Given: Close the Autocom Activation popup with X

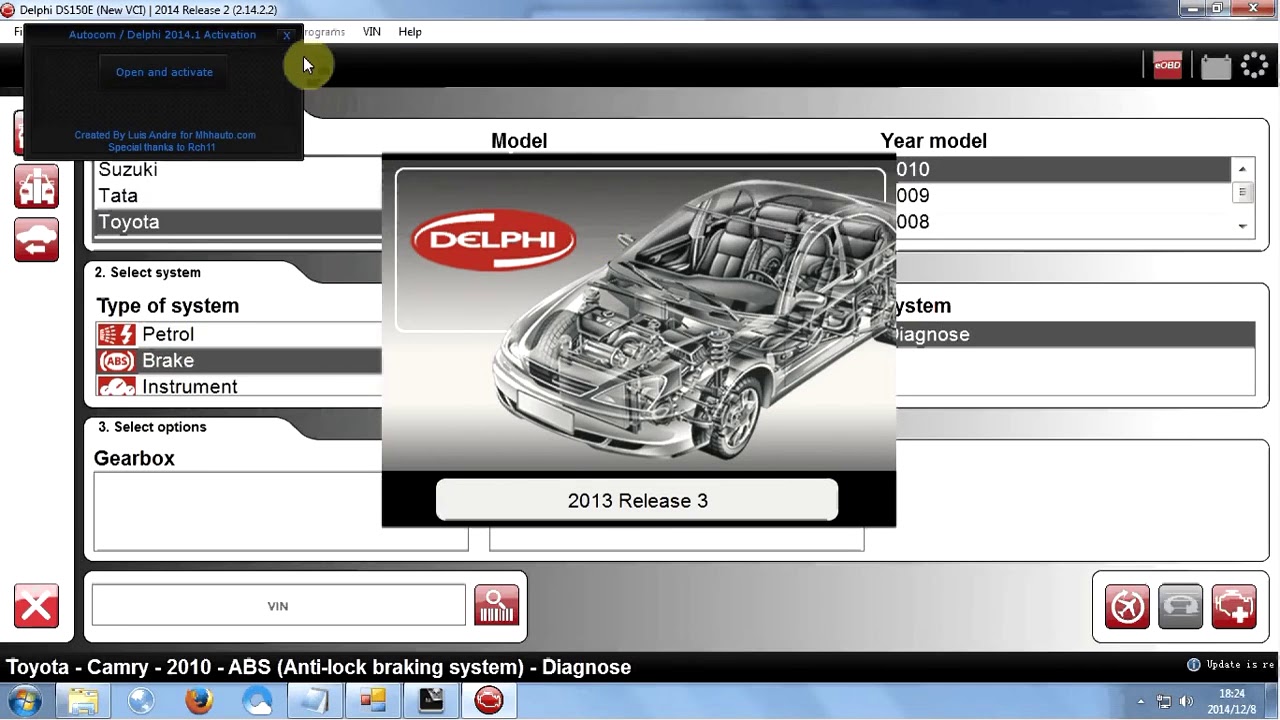Looking at the screenshot, I should coord(287,35).
